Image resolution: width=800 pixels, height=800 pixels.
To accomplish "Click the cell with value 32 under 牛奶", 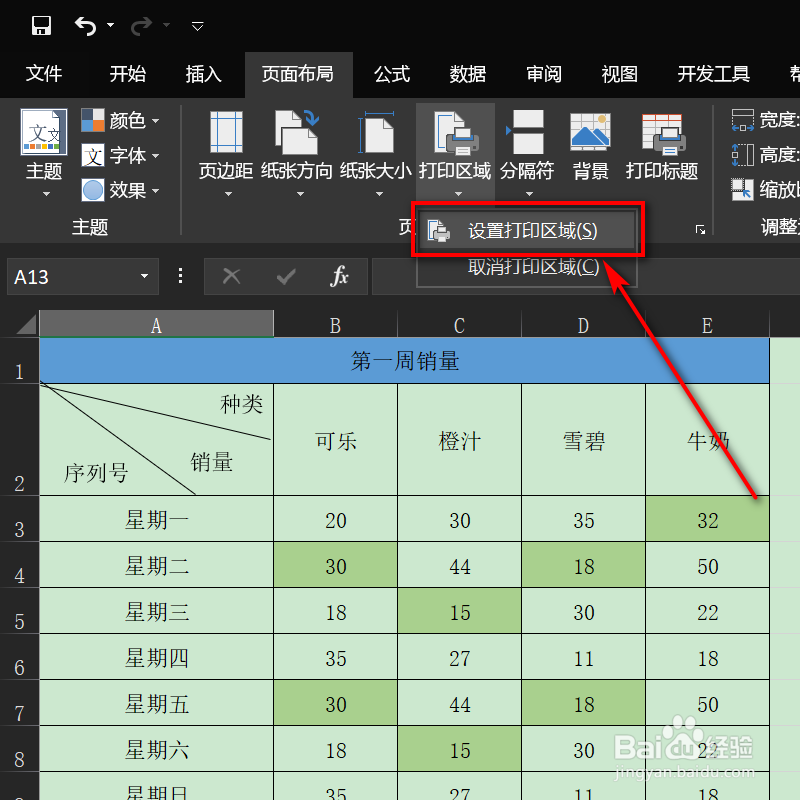I will tap(708, 519).
